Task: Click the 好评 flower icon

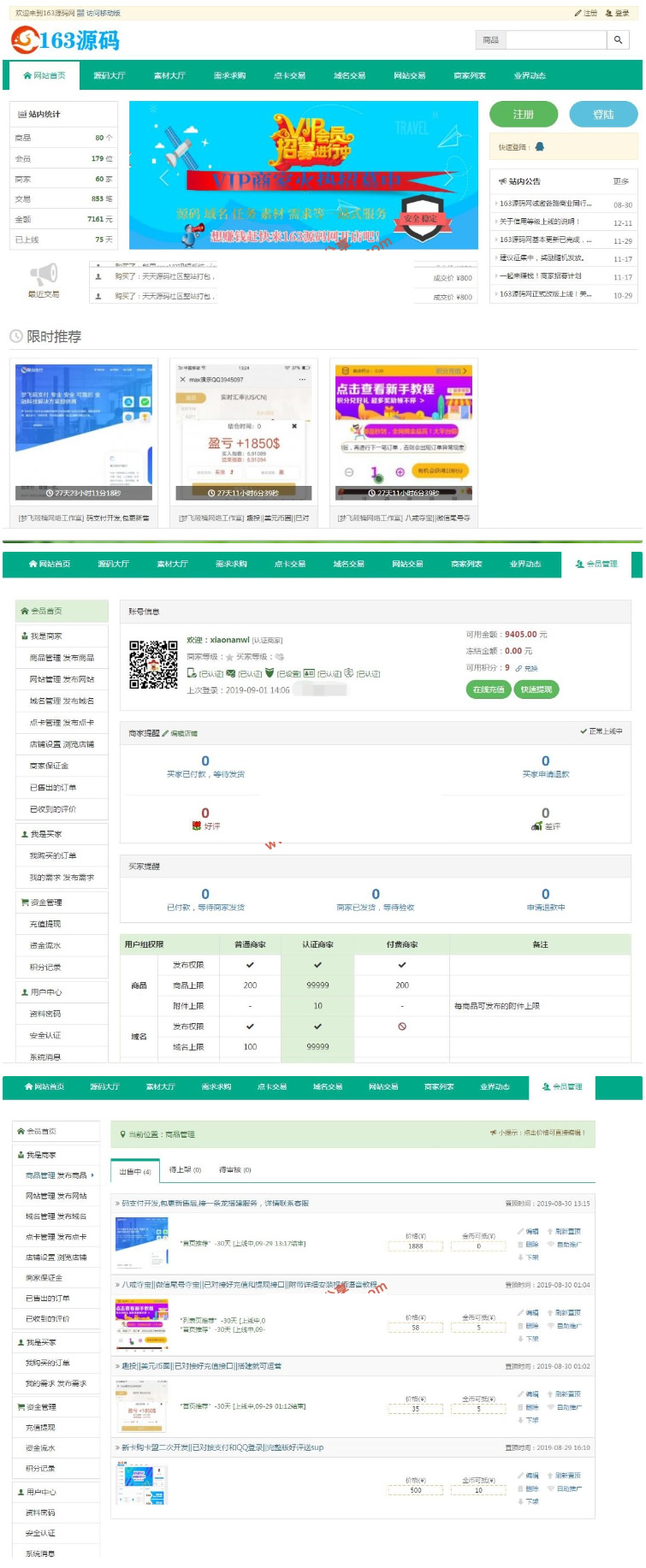Action: (196, 826)
